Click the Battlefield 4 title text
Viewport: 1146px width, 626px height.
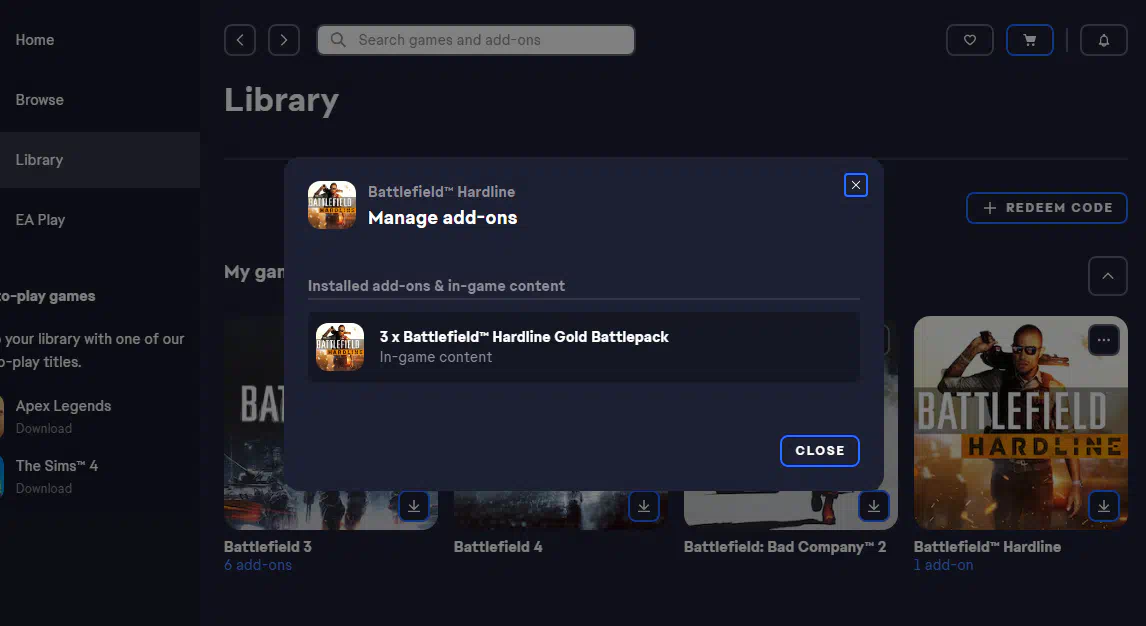[498, 546]
